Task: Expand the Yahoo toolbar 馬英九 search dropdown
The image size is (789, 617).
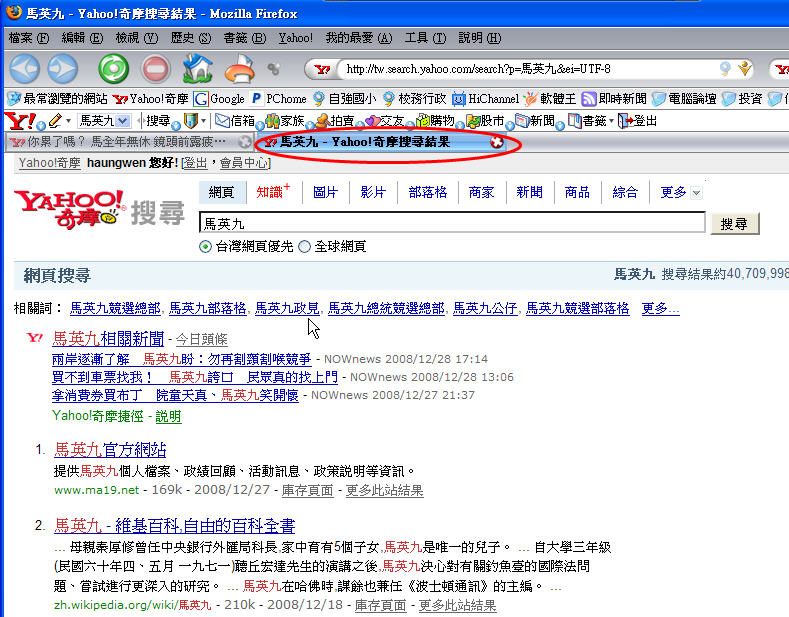Action: [x=123, y=121]
